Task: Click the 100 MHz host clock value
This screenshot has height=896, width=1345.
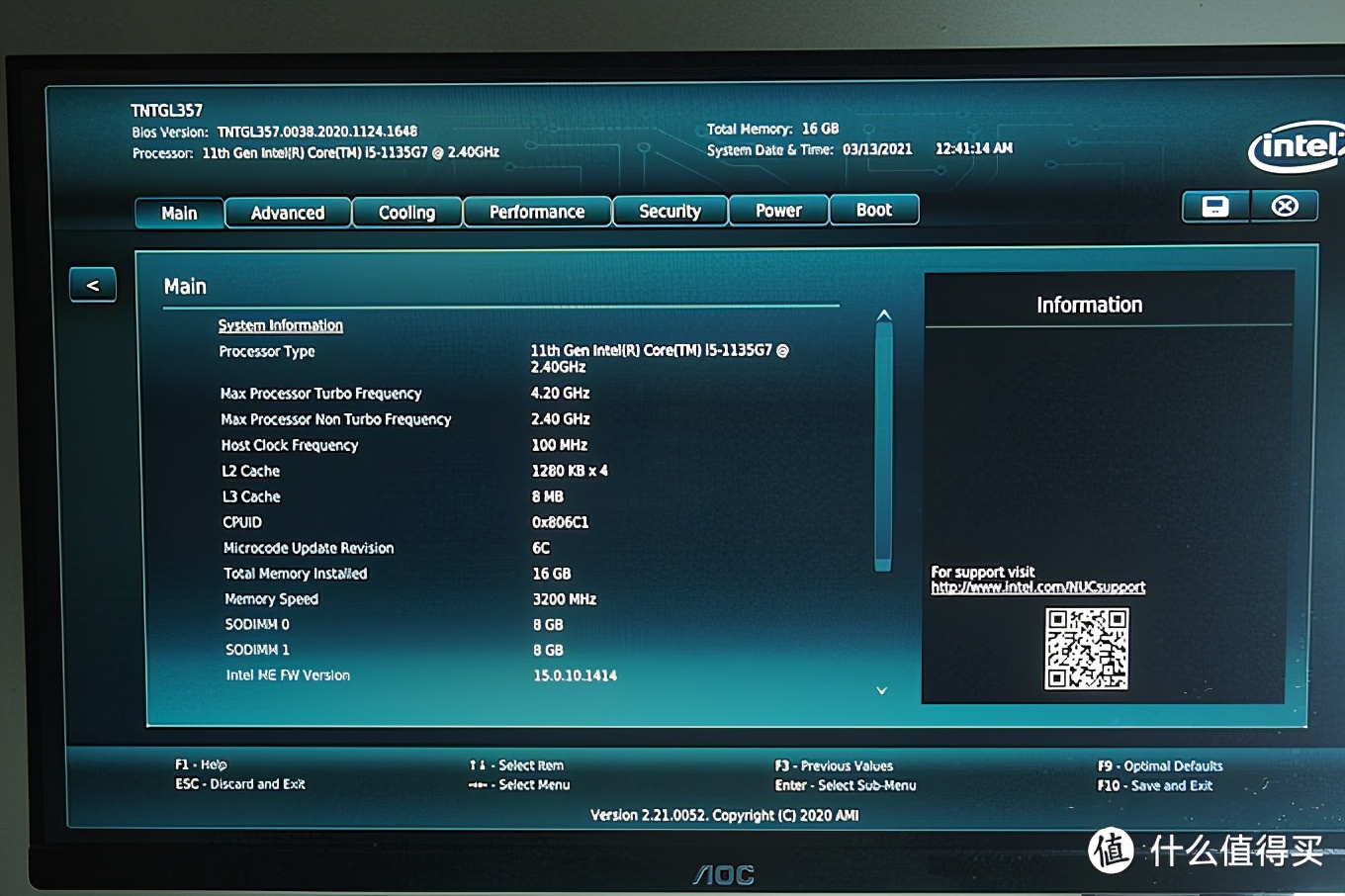Action: [x=560, y=445]
